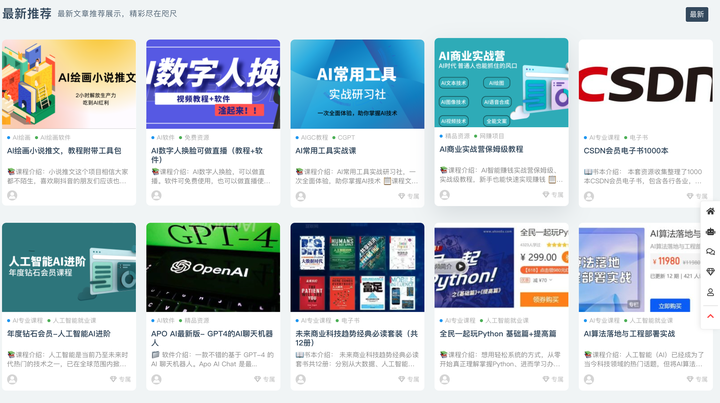
Task: Click AI商业实战营 teal cover thumbnail
Action: [501, 83]
